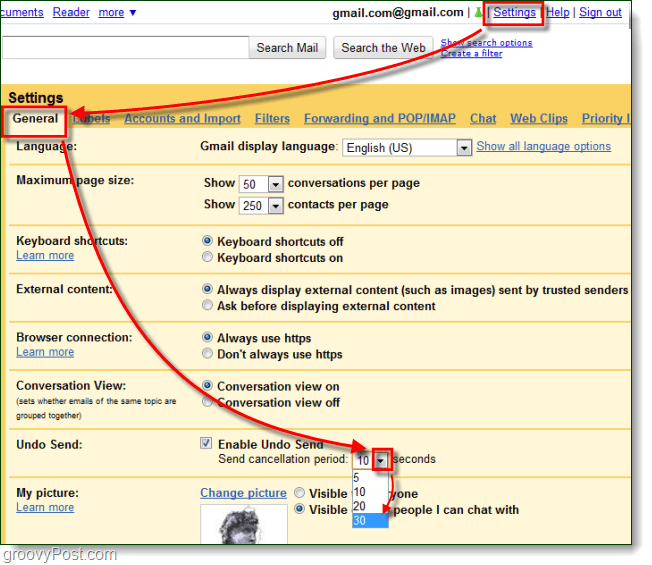
Task: Open the Forwarding and POP/IMAP tab
Action: pyautogui.click(x=380, y=119)
